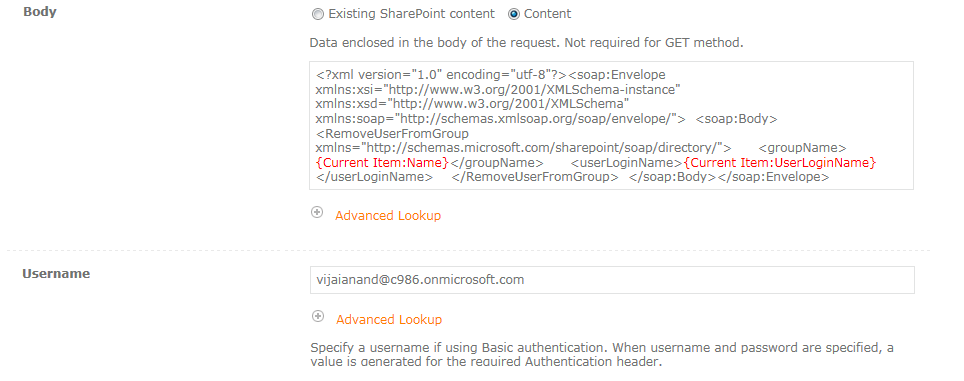
Task: Select the Existing SharePoint content radio button
Action: (317, 14)
